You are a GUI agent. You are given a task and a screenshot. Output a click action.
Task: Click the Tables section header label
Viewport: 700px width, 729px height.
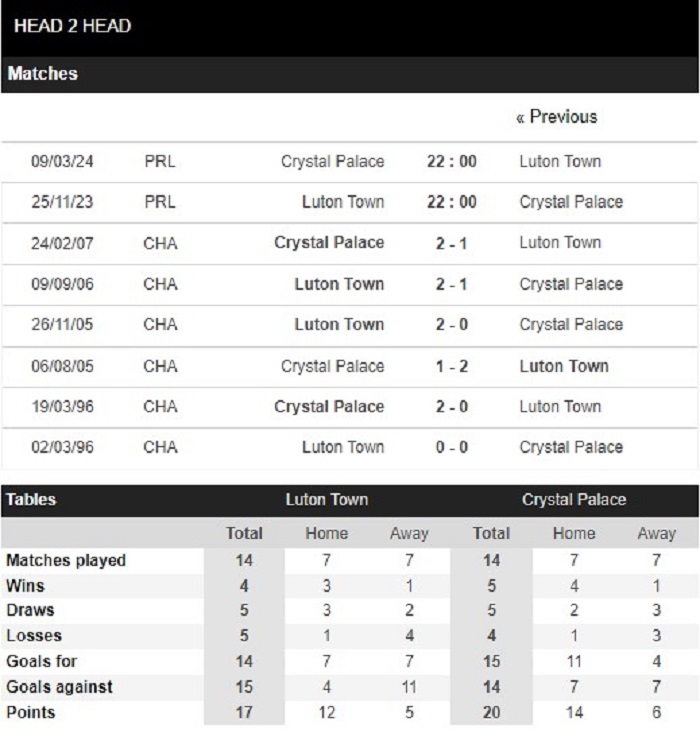[31, 499]
